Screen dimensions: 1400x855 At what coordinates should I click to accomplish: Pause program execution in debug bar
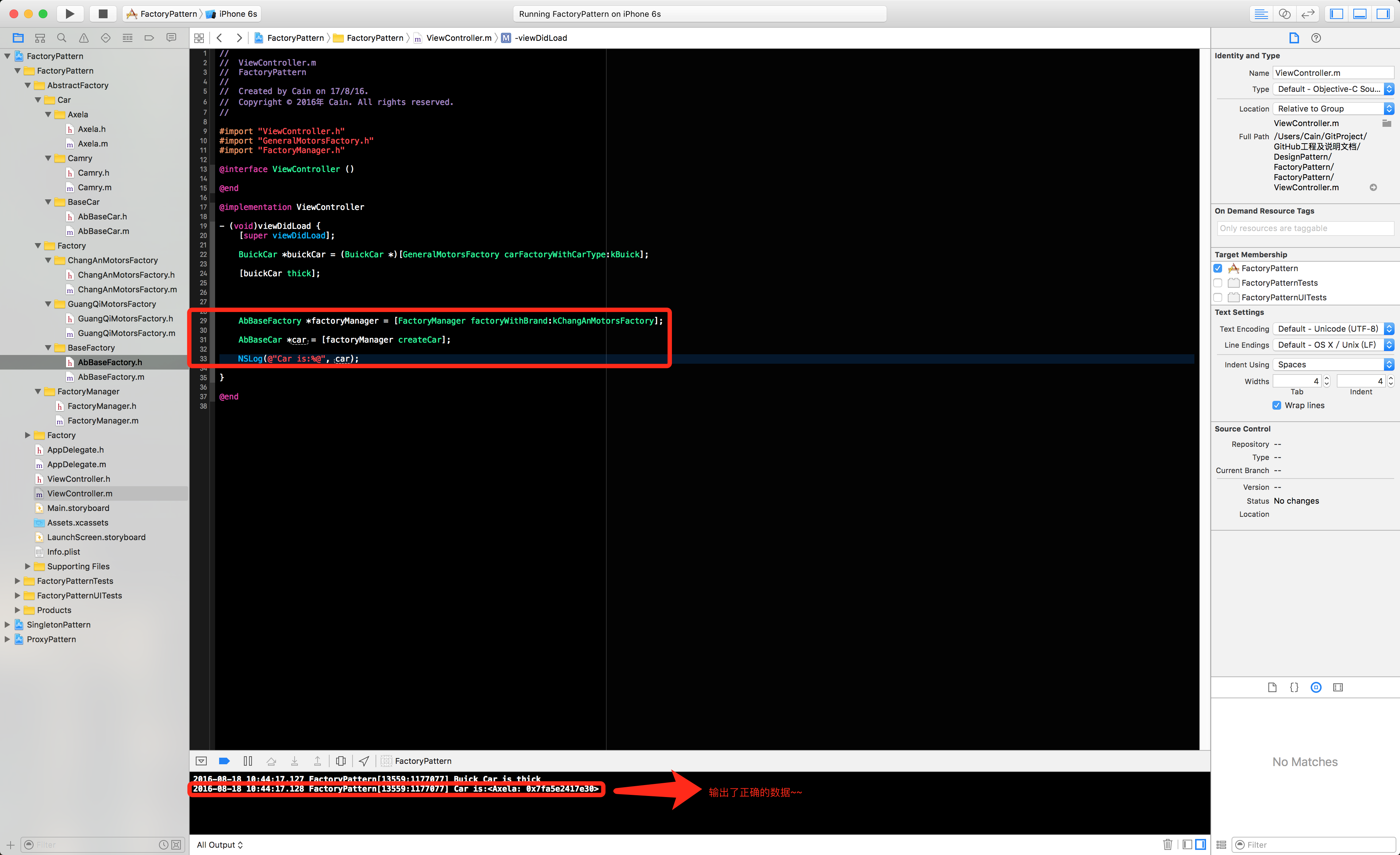[x=248, y=761]
